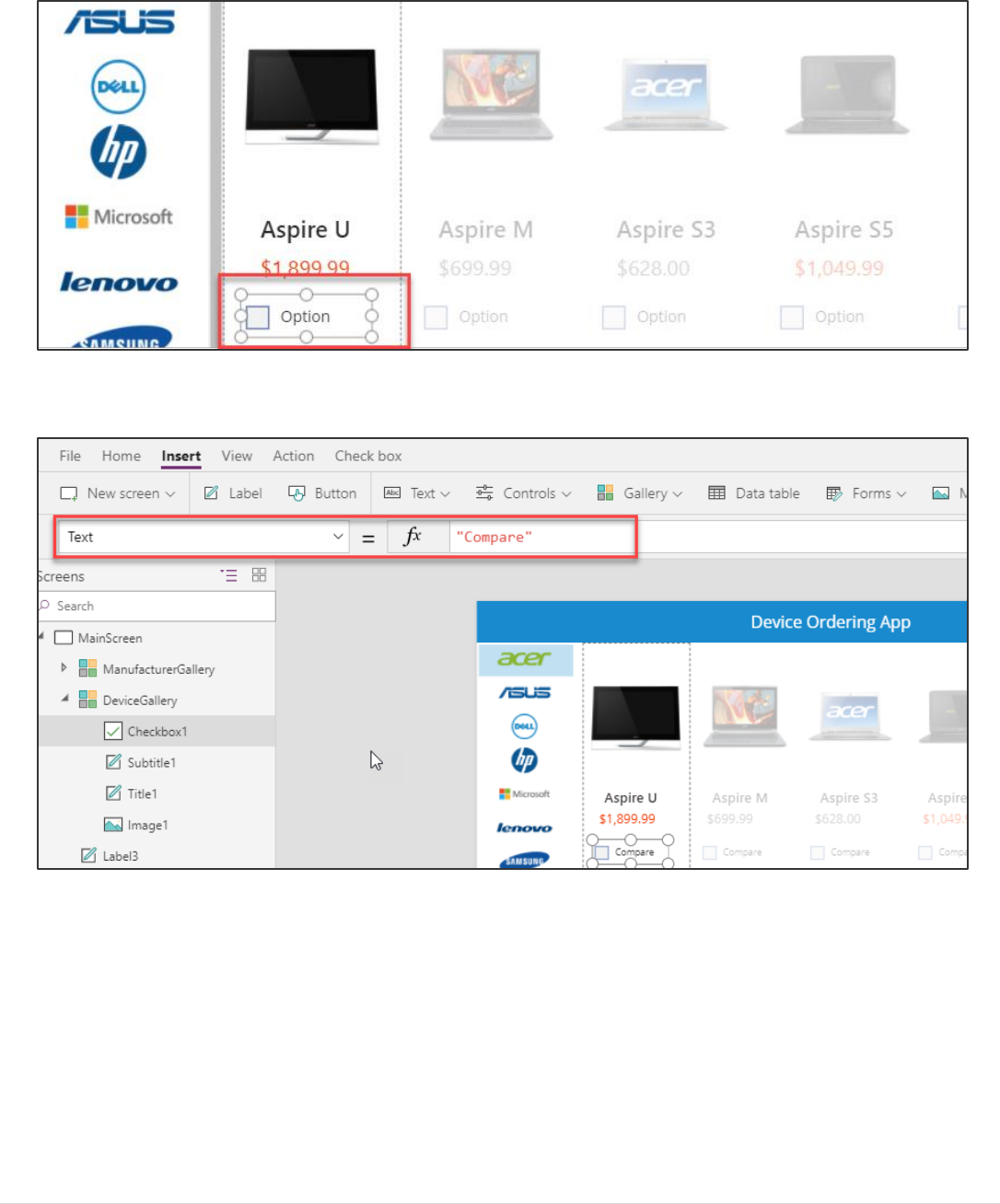Viewport: 1000px width, 1204px height.
Task: Click the large Microsoft logo in top screenshot
Action: click(x=119, y=217)
